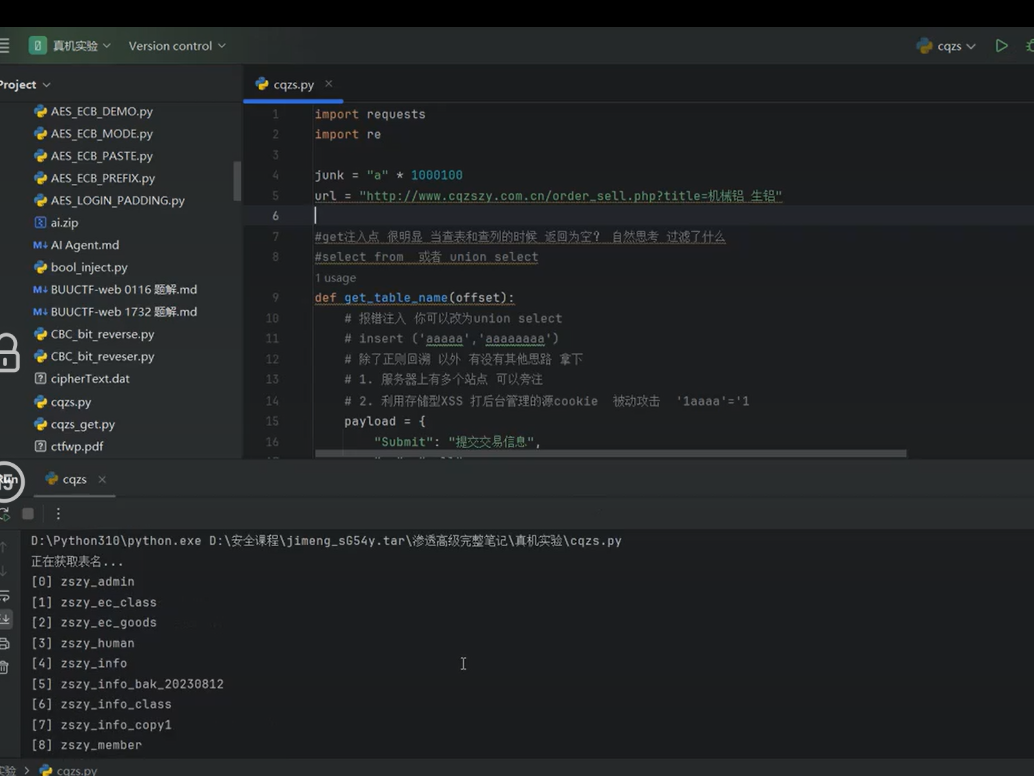The width and height of the screenshot is (1034, 776).
Task: Click console line '[7] zszy_info_copy1'
Action: [101, 725]
